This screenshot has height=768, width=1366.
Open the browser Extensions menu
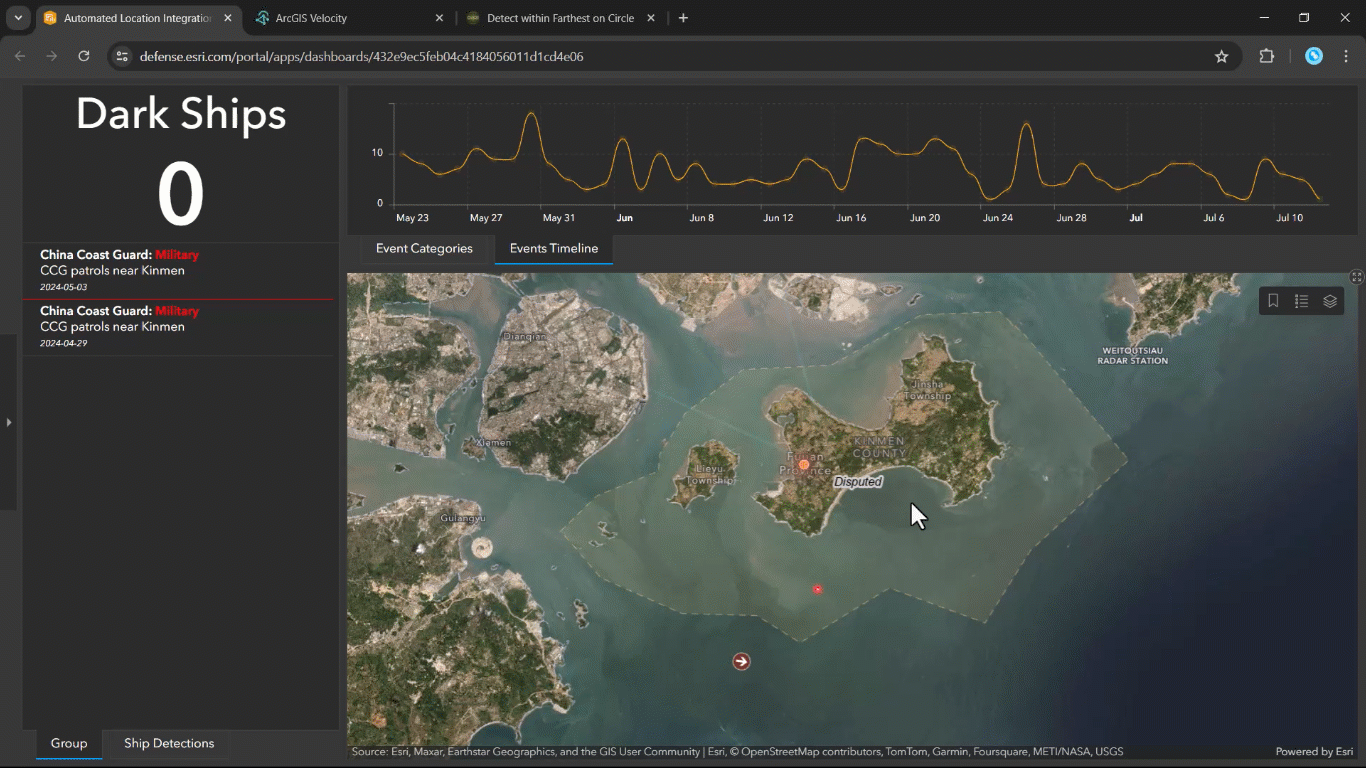[1266, 57]
